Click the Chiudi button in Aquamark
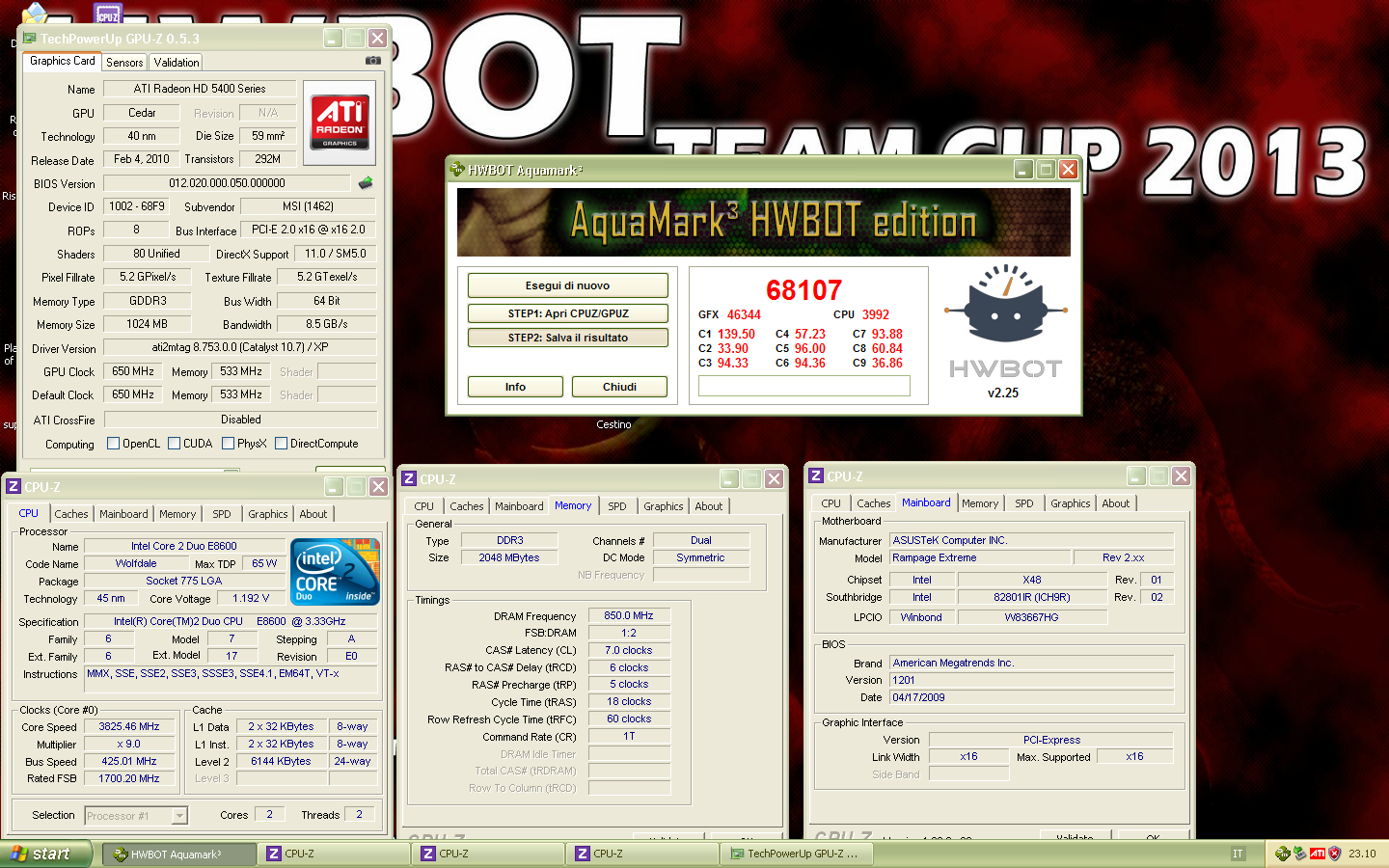The height and width of the screenshot is (868, 1389). (619, 387)
